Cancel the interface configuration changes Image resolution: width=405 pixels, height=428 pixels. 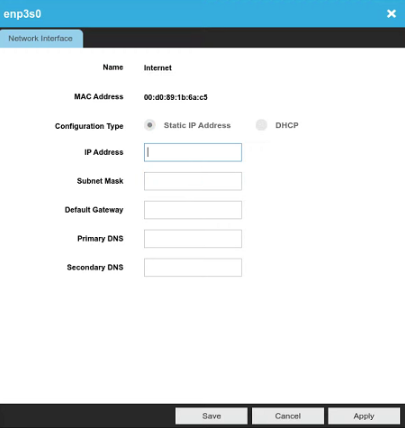click(288, 416)
